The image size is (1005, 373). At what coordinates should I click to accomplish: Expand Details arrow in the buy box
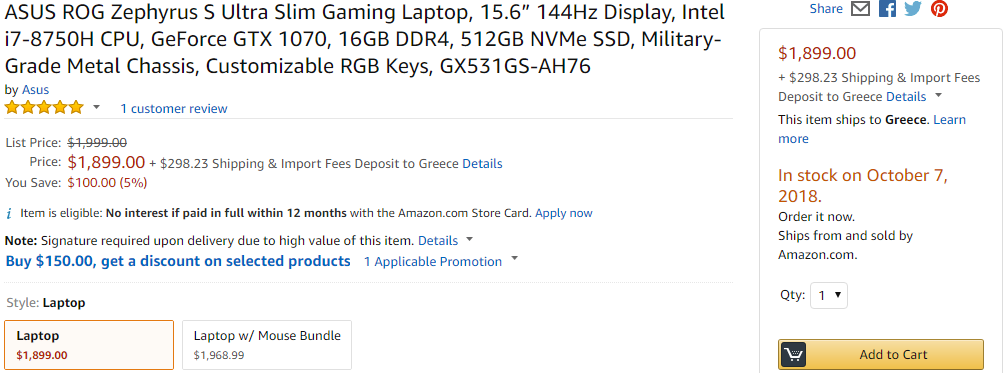[x=938, y=95]
